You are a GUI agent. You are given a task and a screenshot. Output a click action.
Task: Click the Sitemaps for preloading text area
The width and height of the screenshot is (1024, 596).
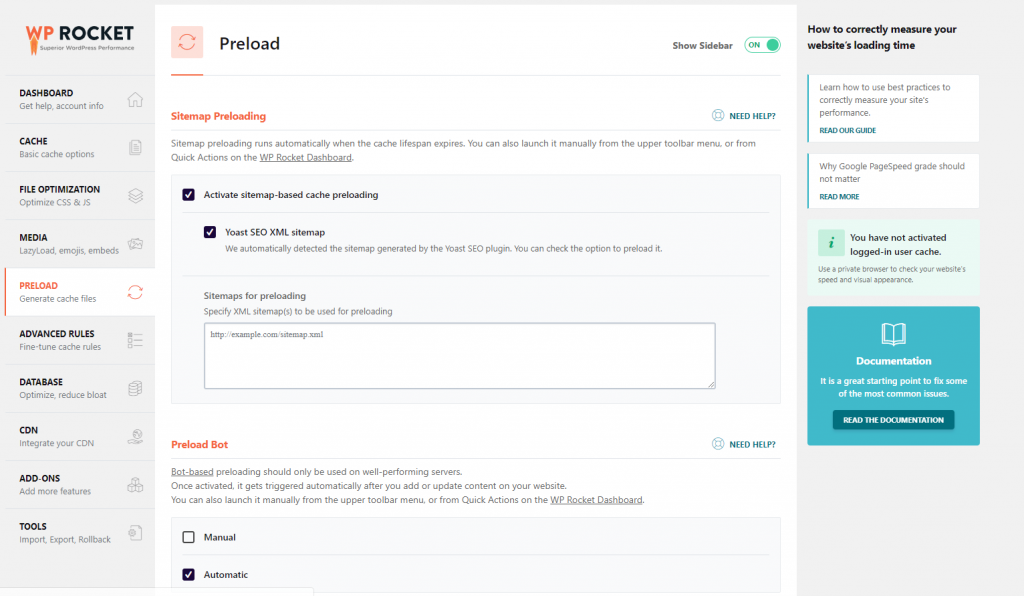pyautogui.click(x=460, y=356)
